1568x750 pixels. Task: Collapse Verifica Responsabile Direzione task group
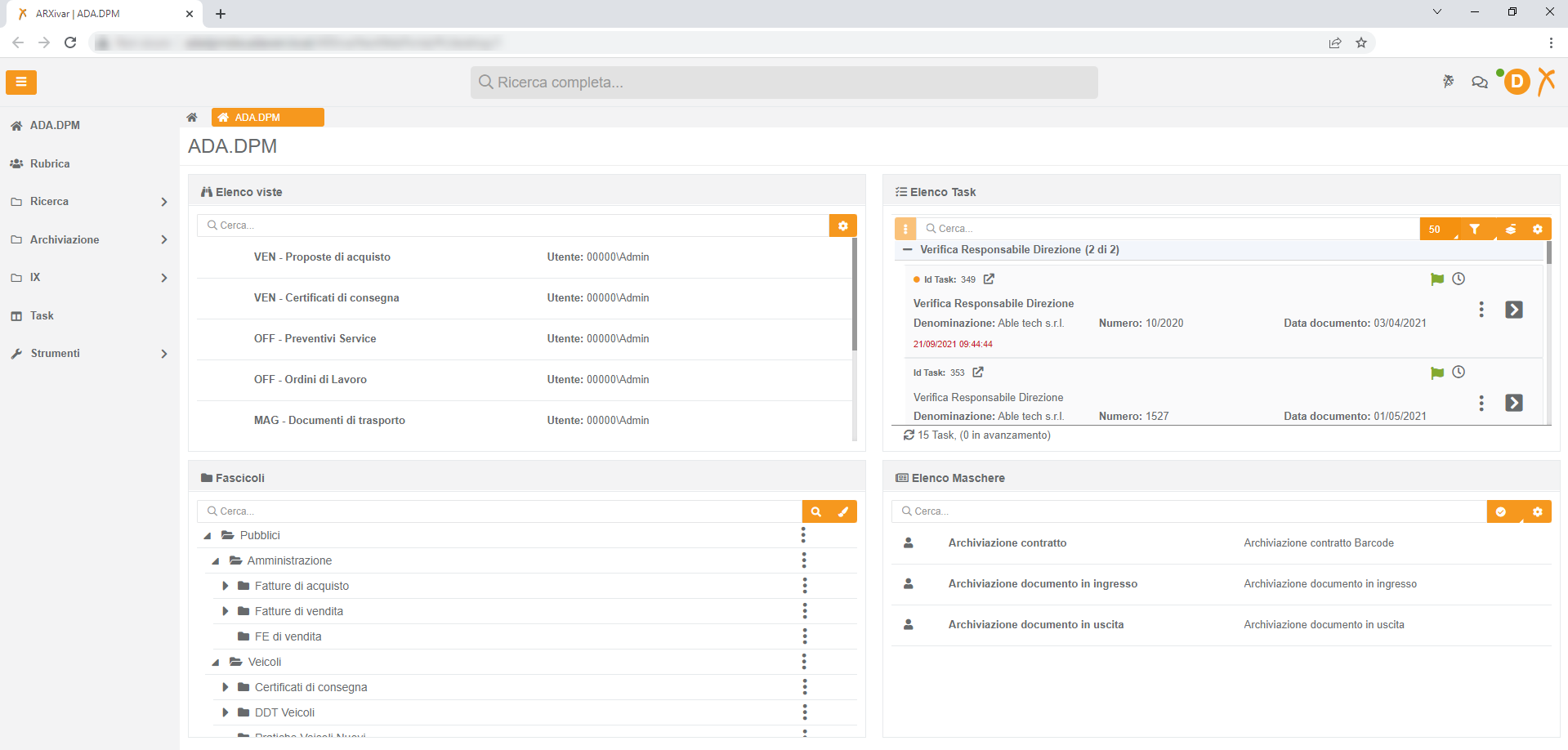pyautogui.click(x=909, y=249)
